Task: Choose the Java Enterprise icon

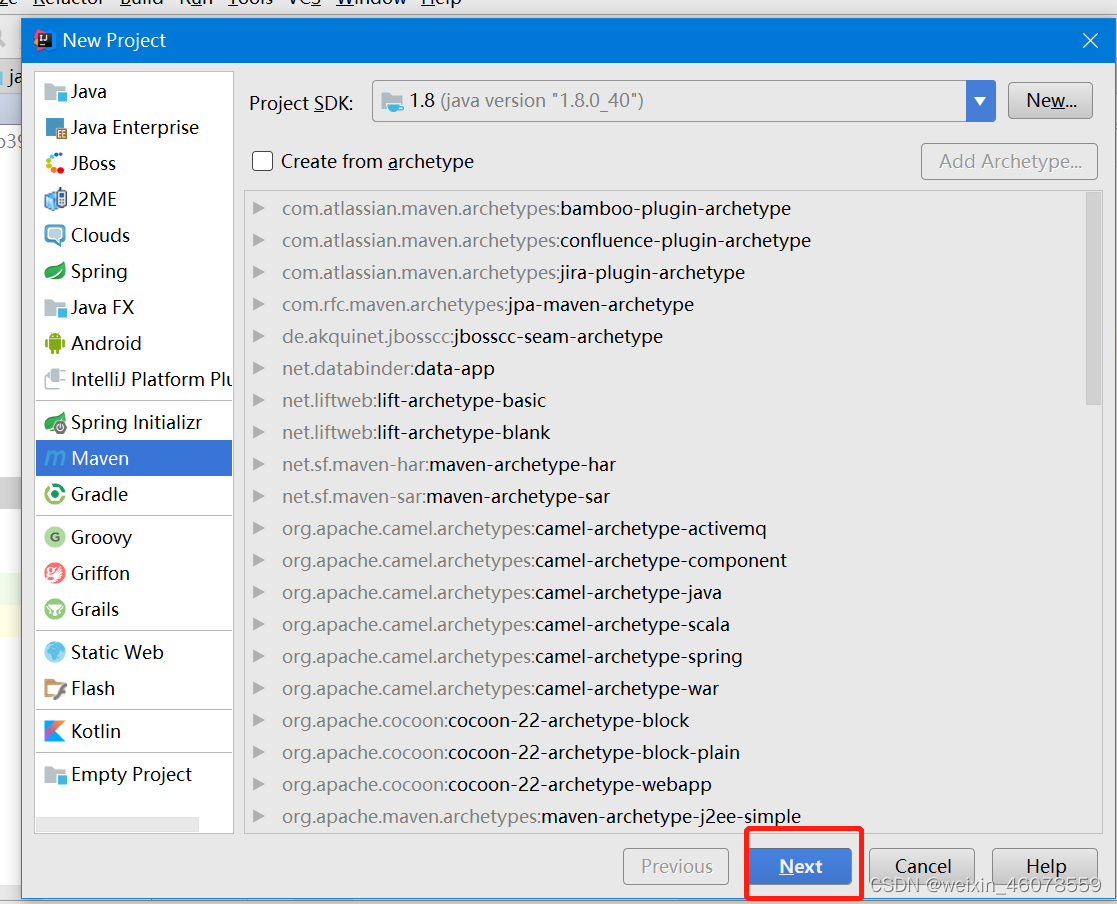Action: coord(55,128)
